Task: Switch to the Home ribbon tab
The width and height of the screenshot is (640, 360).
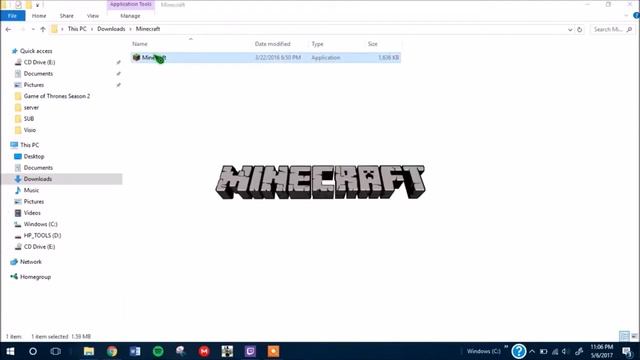Action: point(39,16)
